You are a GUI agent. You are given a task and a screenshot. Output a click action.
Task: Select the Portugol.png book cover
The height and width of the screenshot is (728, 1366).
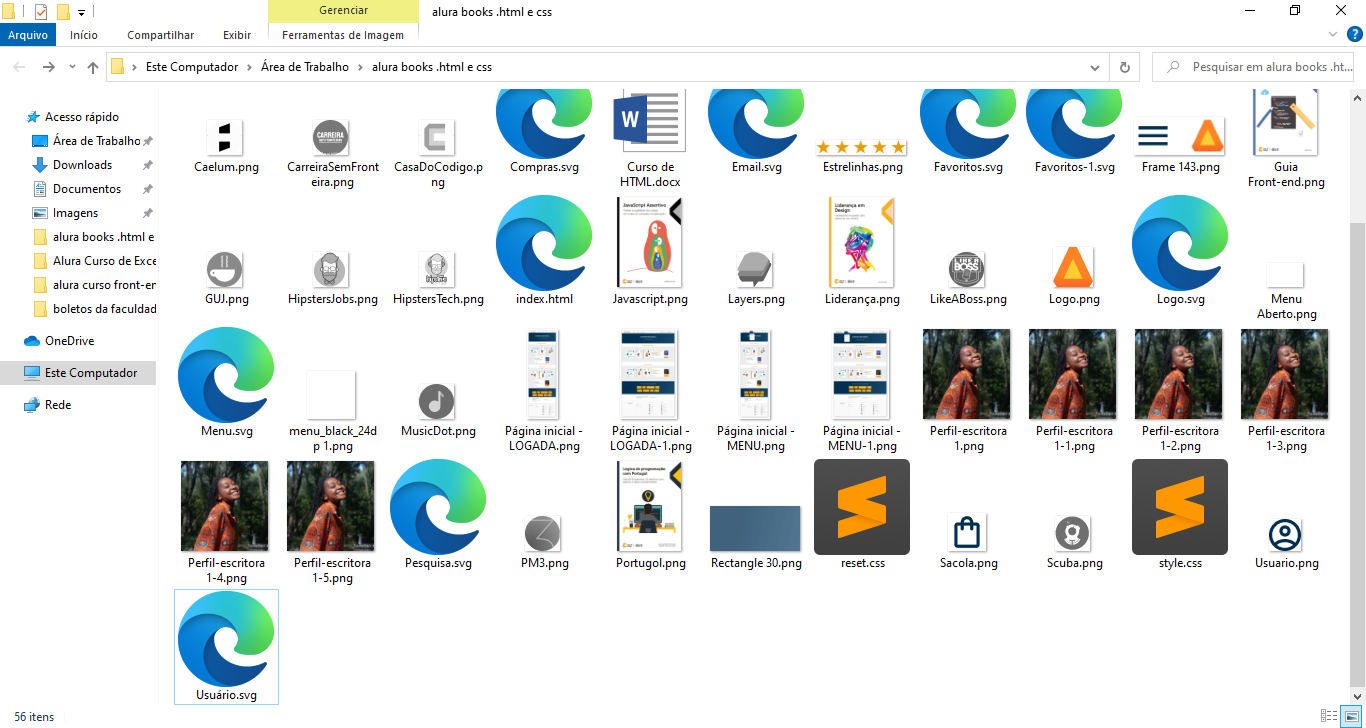(650, 506)
